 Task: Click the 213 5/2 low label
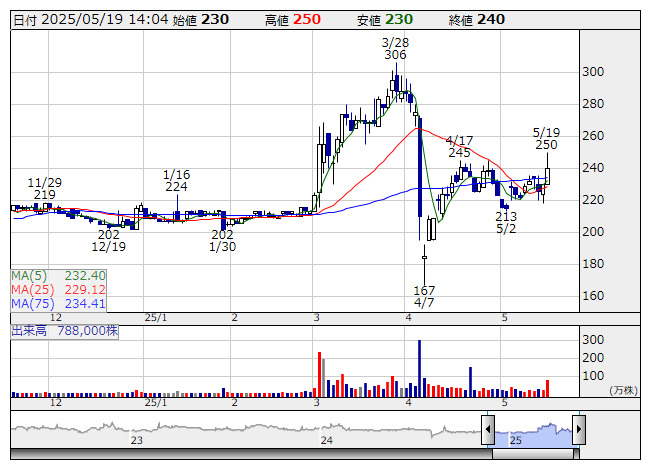pos(506,222)
